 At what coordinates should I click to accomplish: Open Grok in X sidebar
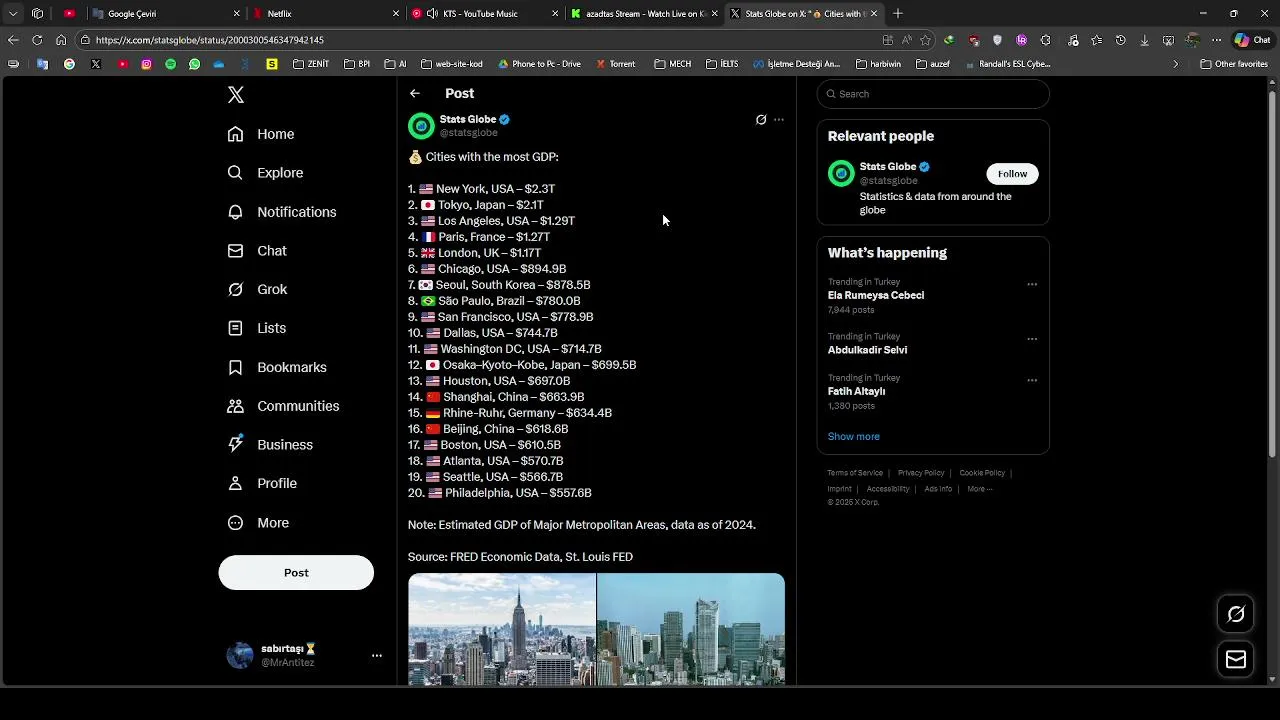(x=258, y=289)
